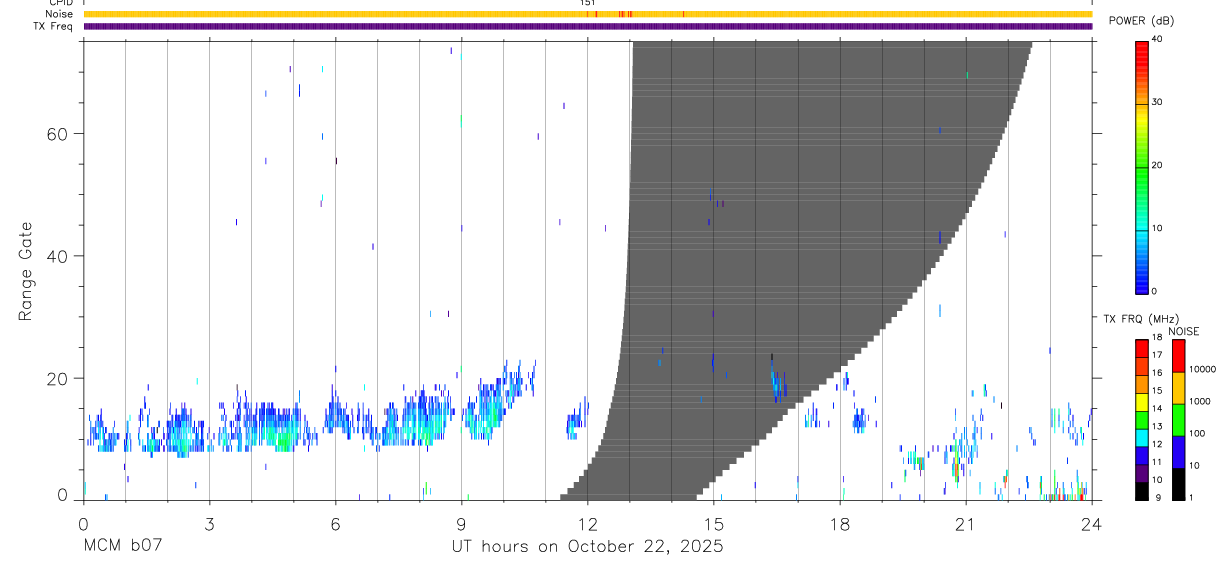Click the yellow segment of the NOISE legend
Viewport: 1228px width, 567px height.
tap(1177, 388)
